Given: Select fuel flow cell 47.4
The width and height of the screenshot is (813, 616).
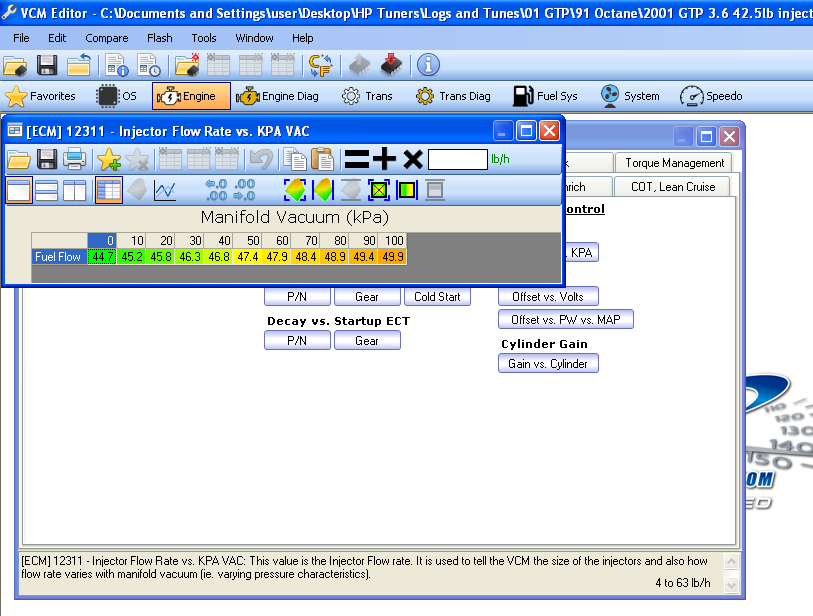Looking at the screenshot, I should tap(247, 257).
